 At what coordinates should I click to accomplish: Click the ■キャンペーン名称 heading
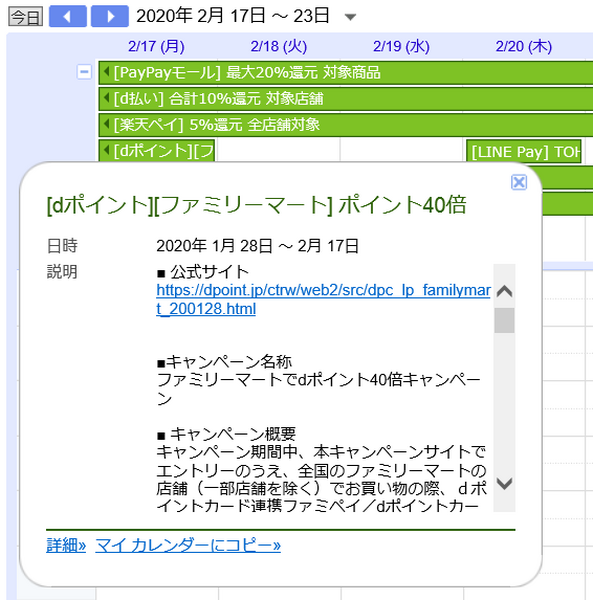pos(224,362)
